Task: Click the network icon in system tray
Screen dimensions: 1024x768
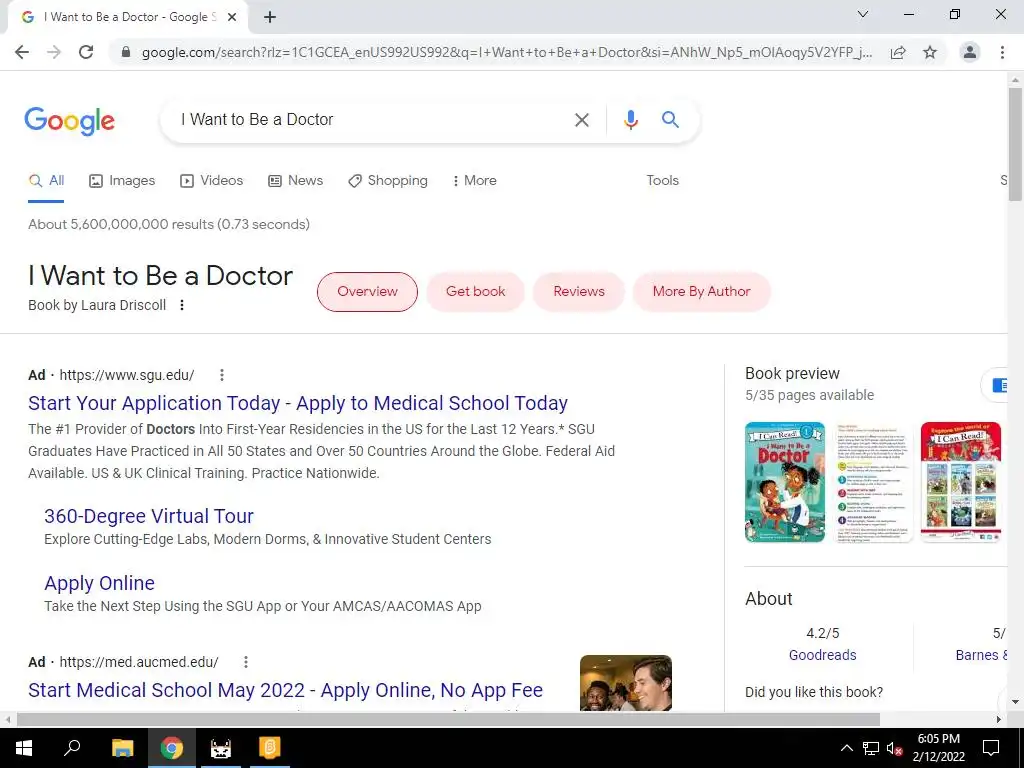Action: point(871,748)
